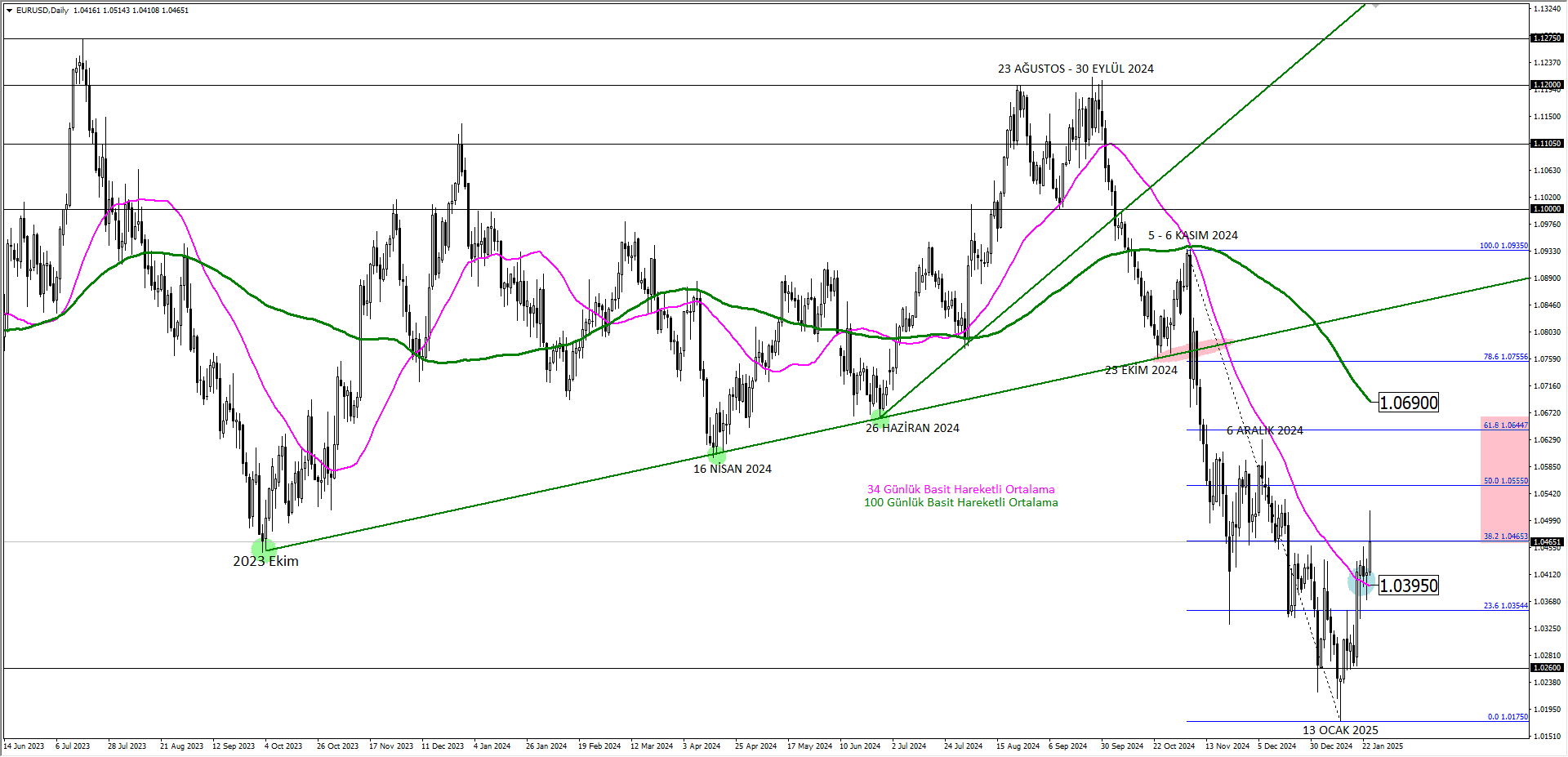The width and height of the screenshot is (1568, 757).
Task: Click the 1.08030 value on price axis
Action: 1548,332
